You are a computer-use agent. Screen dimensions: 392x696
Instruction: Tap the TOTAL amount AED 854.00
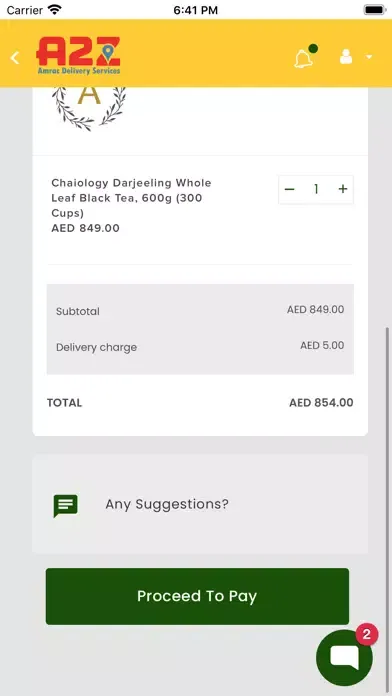click(321, 403)
